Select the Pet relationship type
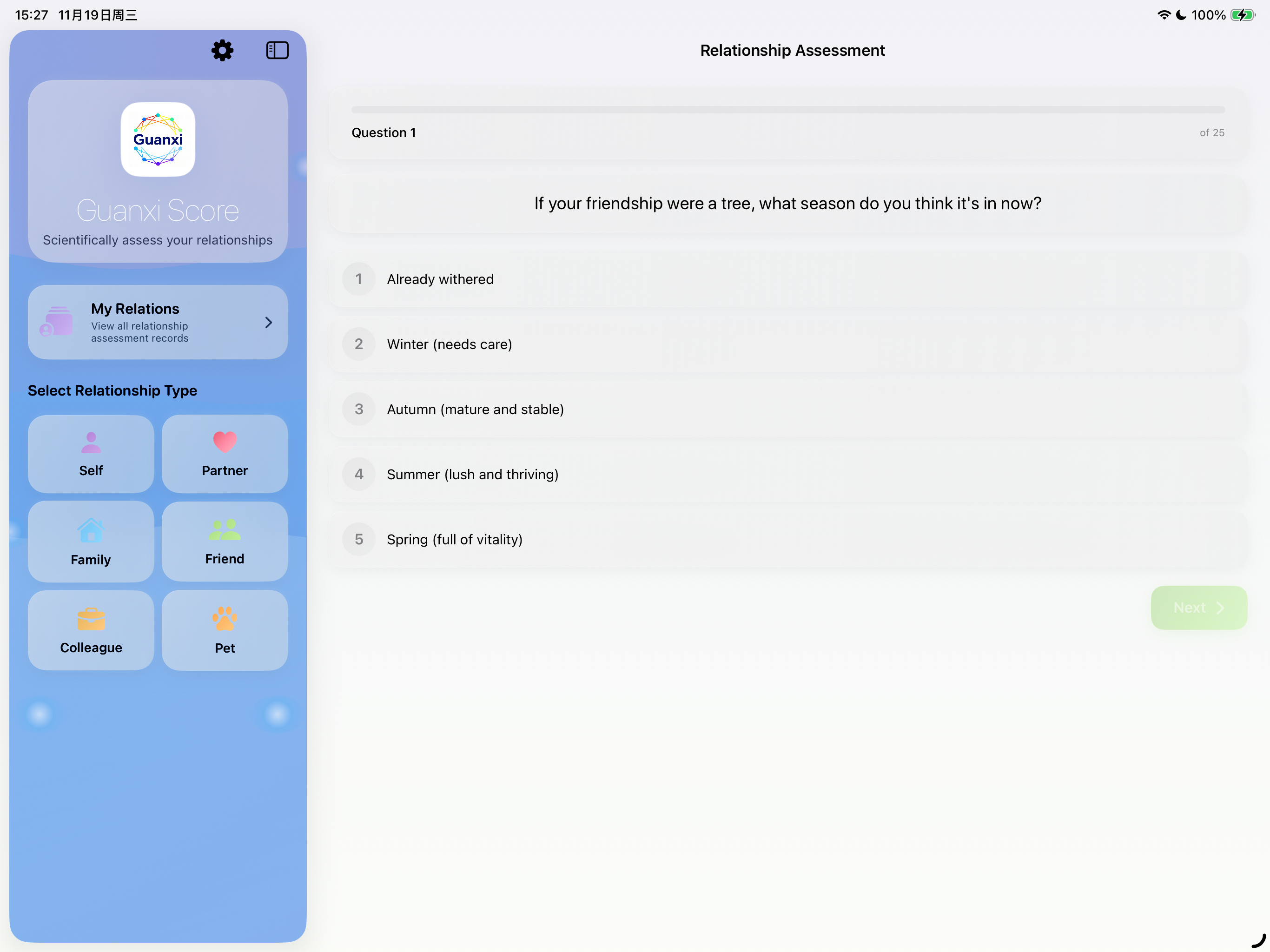 coord(225,630)
